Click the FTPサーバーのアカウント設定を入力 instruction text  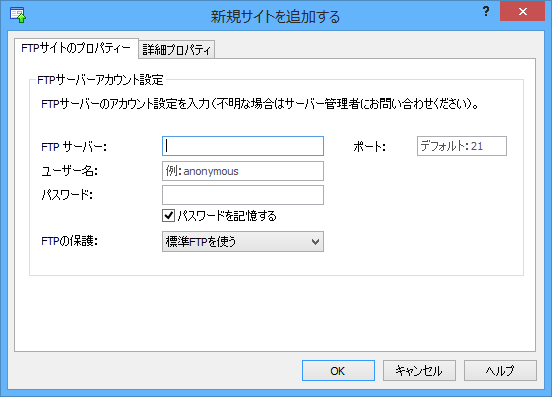click(x=260, y=104)
